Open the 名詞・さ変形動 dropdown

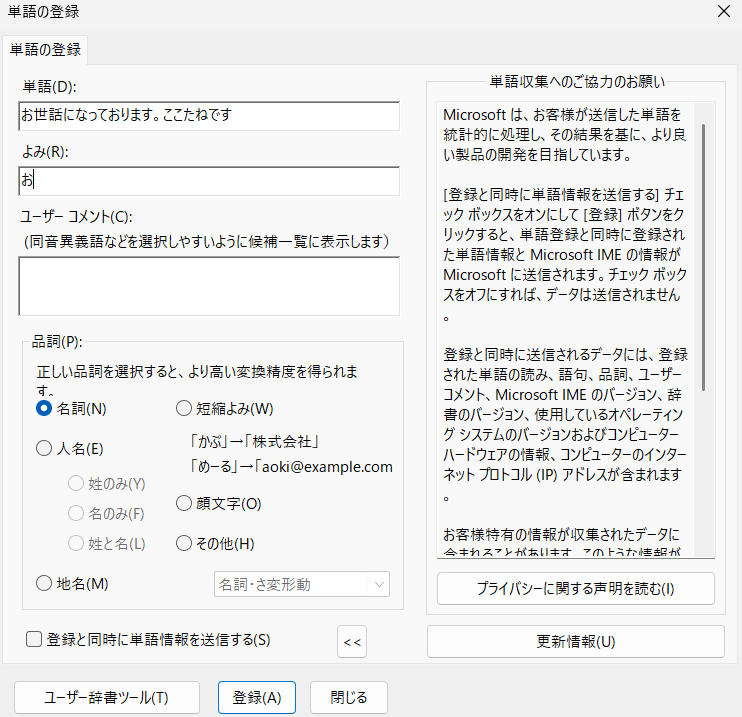click(302, 584)
